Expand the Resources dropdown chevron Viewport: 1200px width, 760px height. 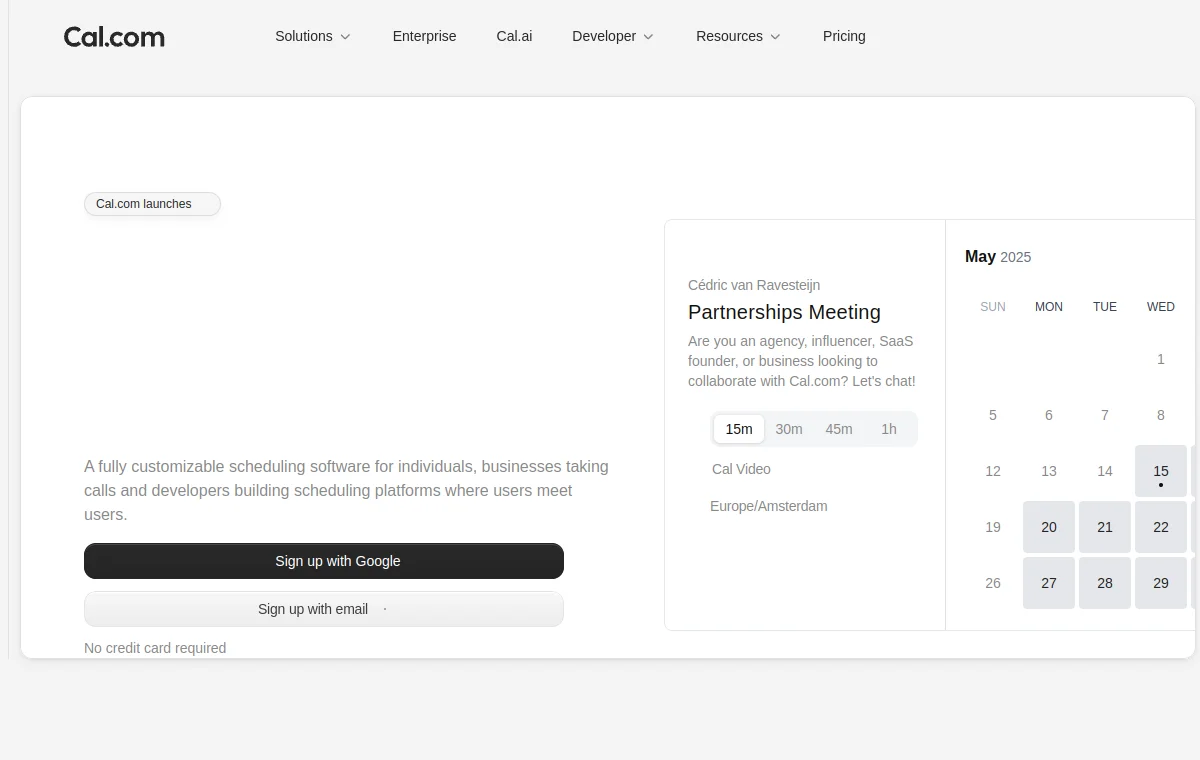[775, 37]
